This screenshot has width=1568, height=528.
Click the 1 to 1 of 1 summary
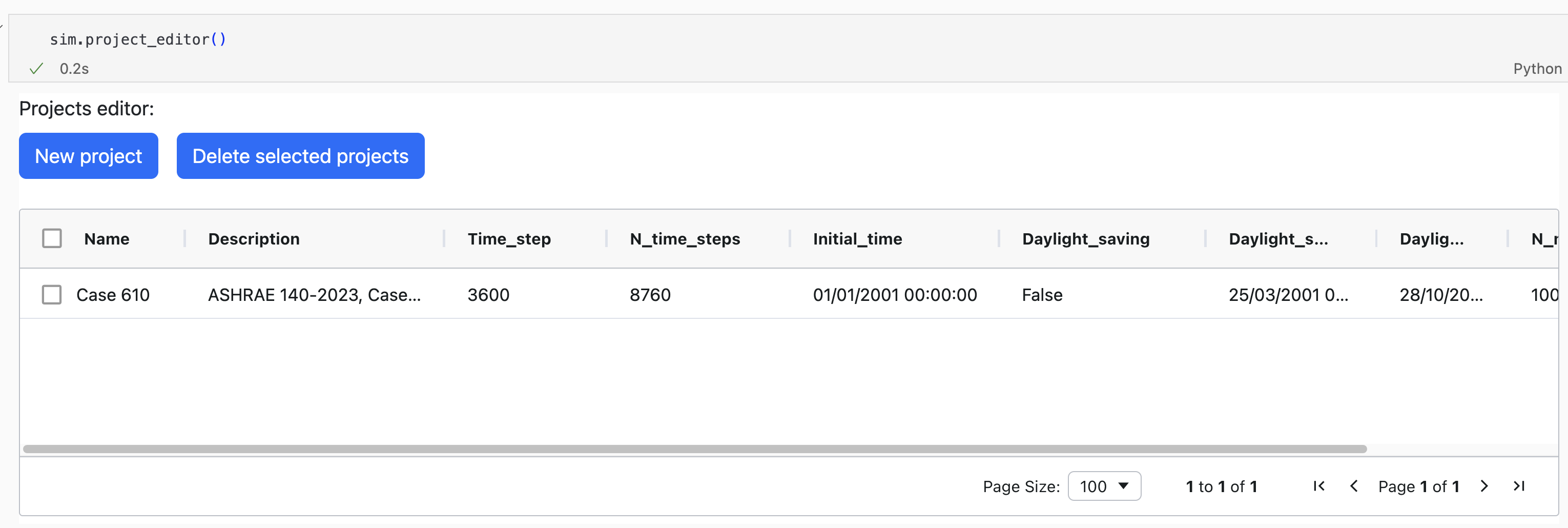pyautogui.click(x=1221, y=486)
